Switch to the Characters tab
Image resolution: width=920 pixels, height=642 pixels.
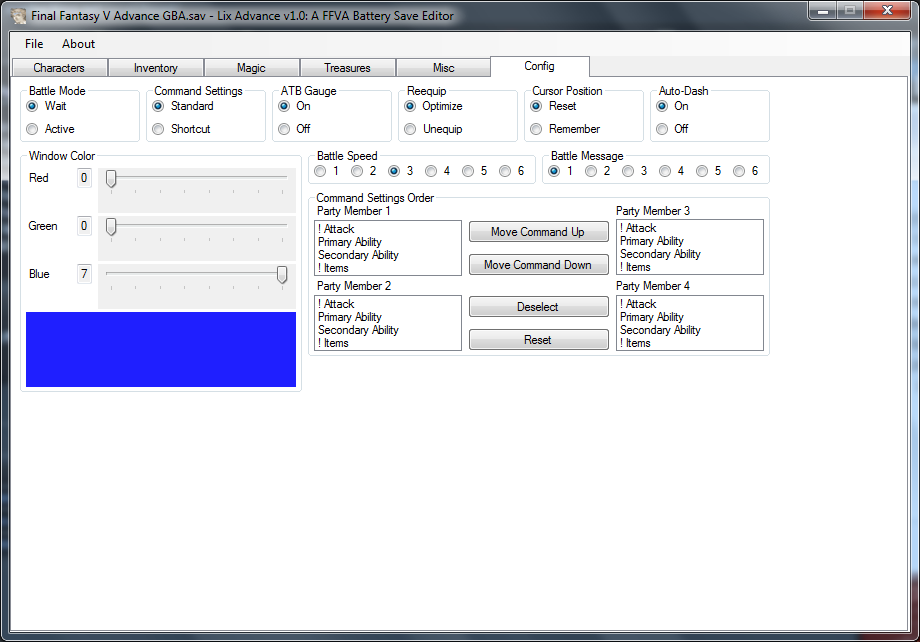(x=59, y=68)
